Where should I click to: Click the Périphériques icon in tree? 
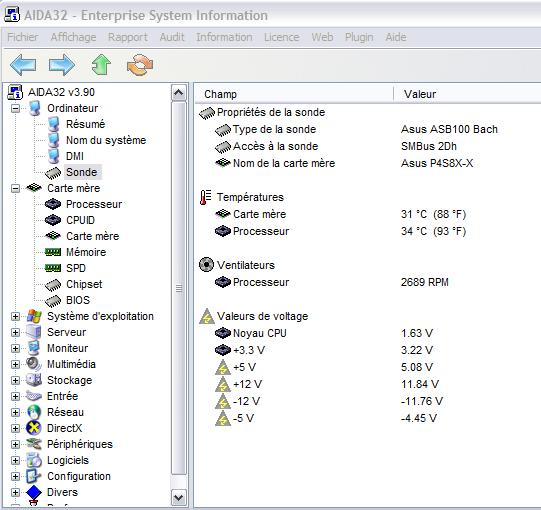[x=34, y=444]
